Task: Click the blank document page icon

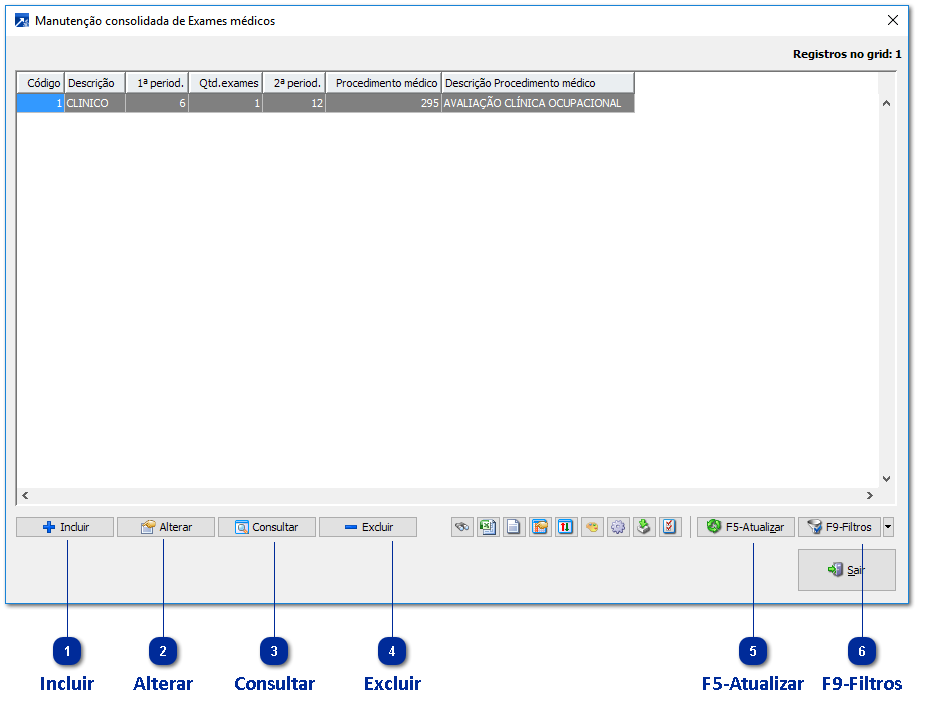Action: 514,527
